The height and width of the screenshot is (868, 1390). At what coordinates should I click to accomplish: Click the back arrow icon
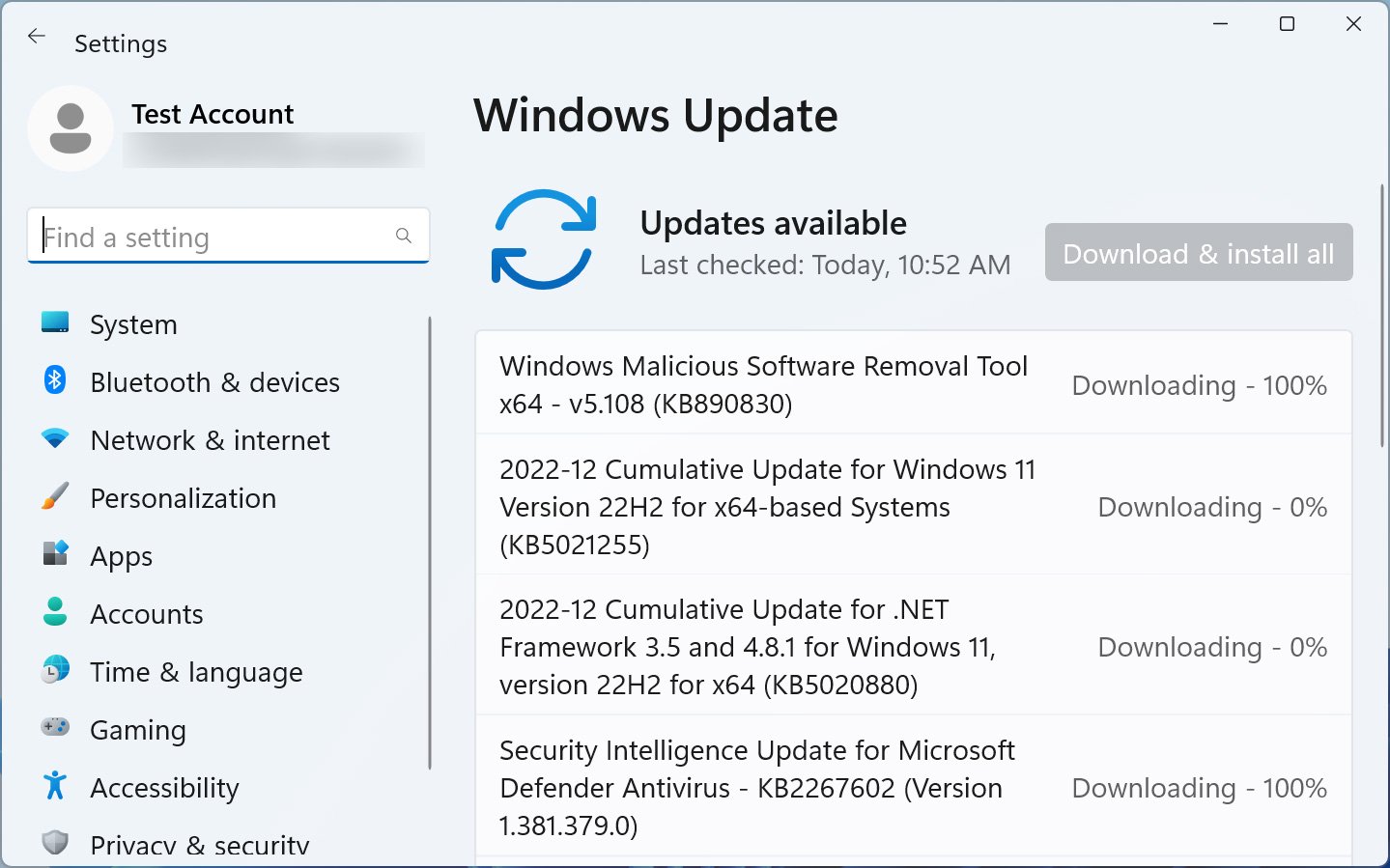pyautogui.click(x=37, y=37)
